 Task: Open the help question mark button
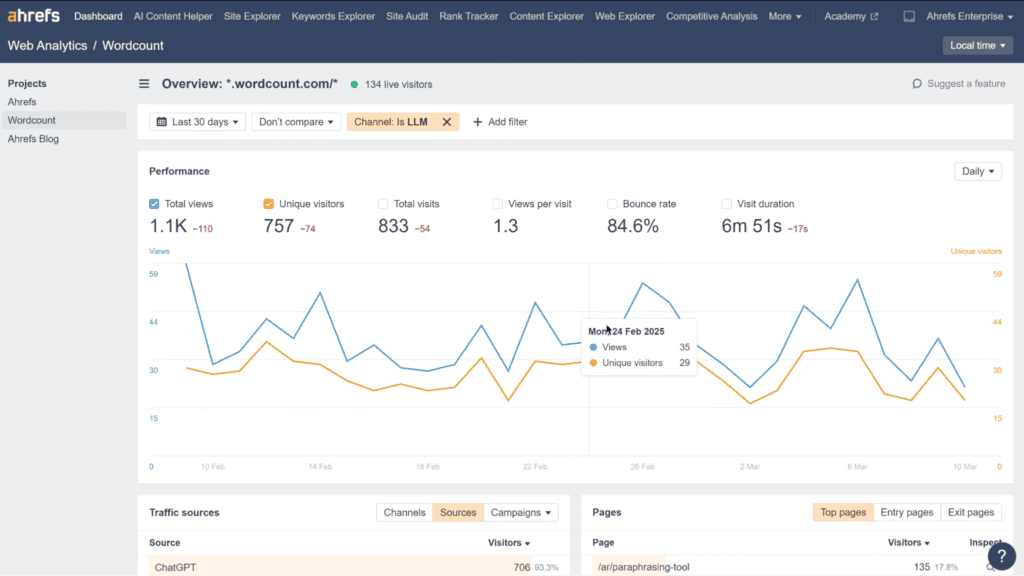click(x=1001, y=556)
